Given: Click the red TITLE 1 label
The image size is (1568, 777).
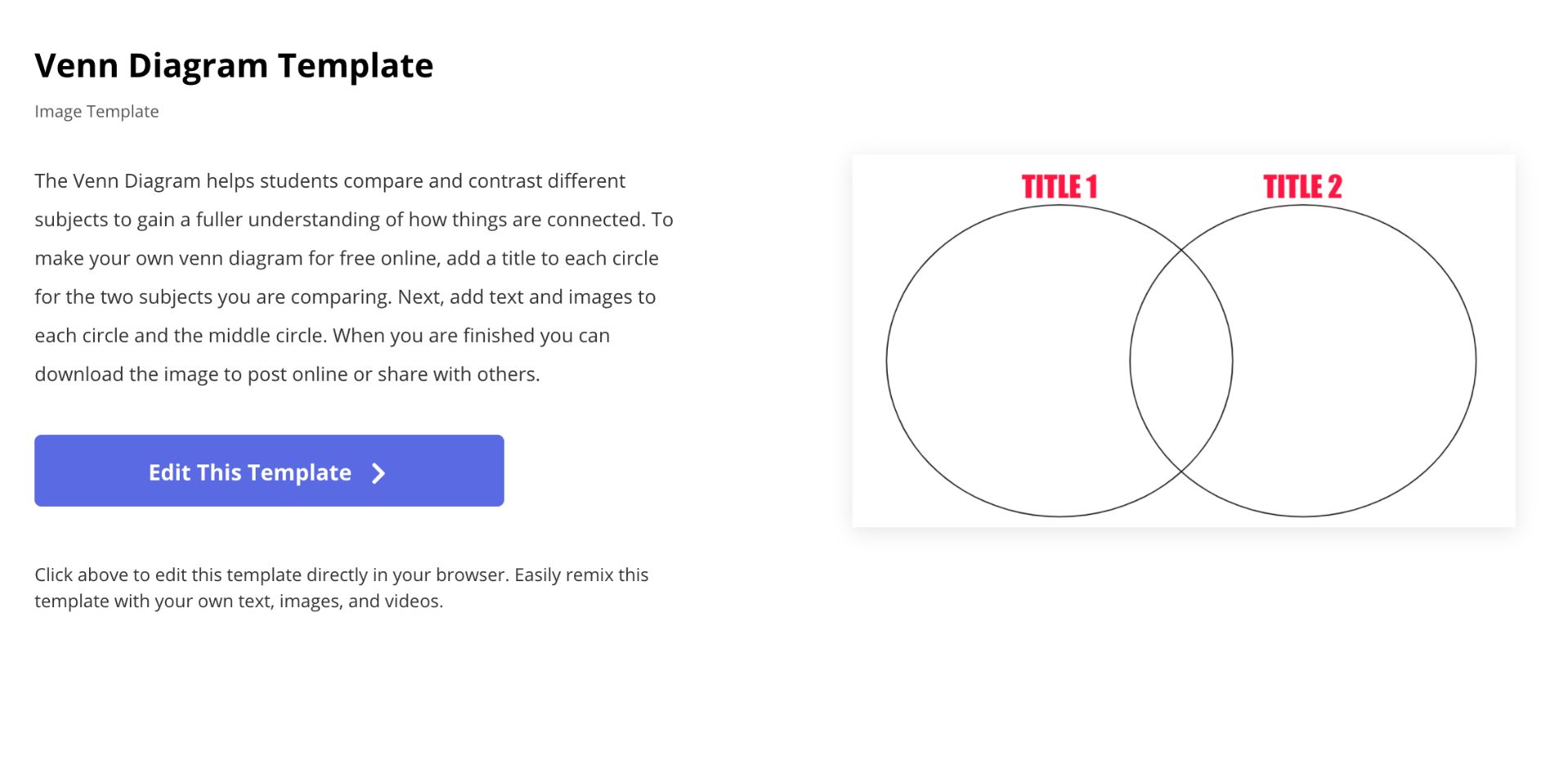Looking at the screenshot, I should pyautogui.click(x=1059, y=187).
